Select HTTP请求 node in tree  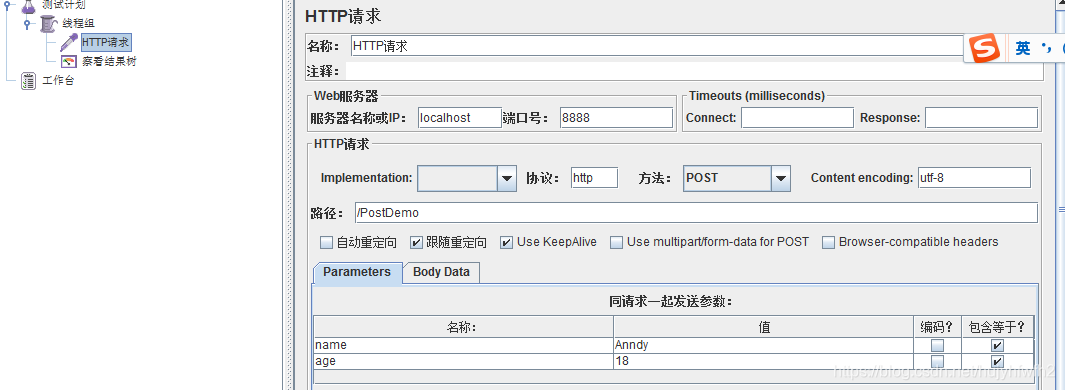pos(105,43)
